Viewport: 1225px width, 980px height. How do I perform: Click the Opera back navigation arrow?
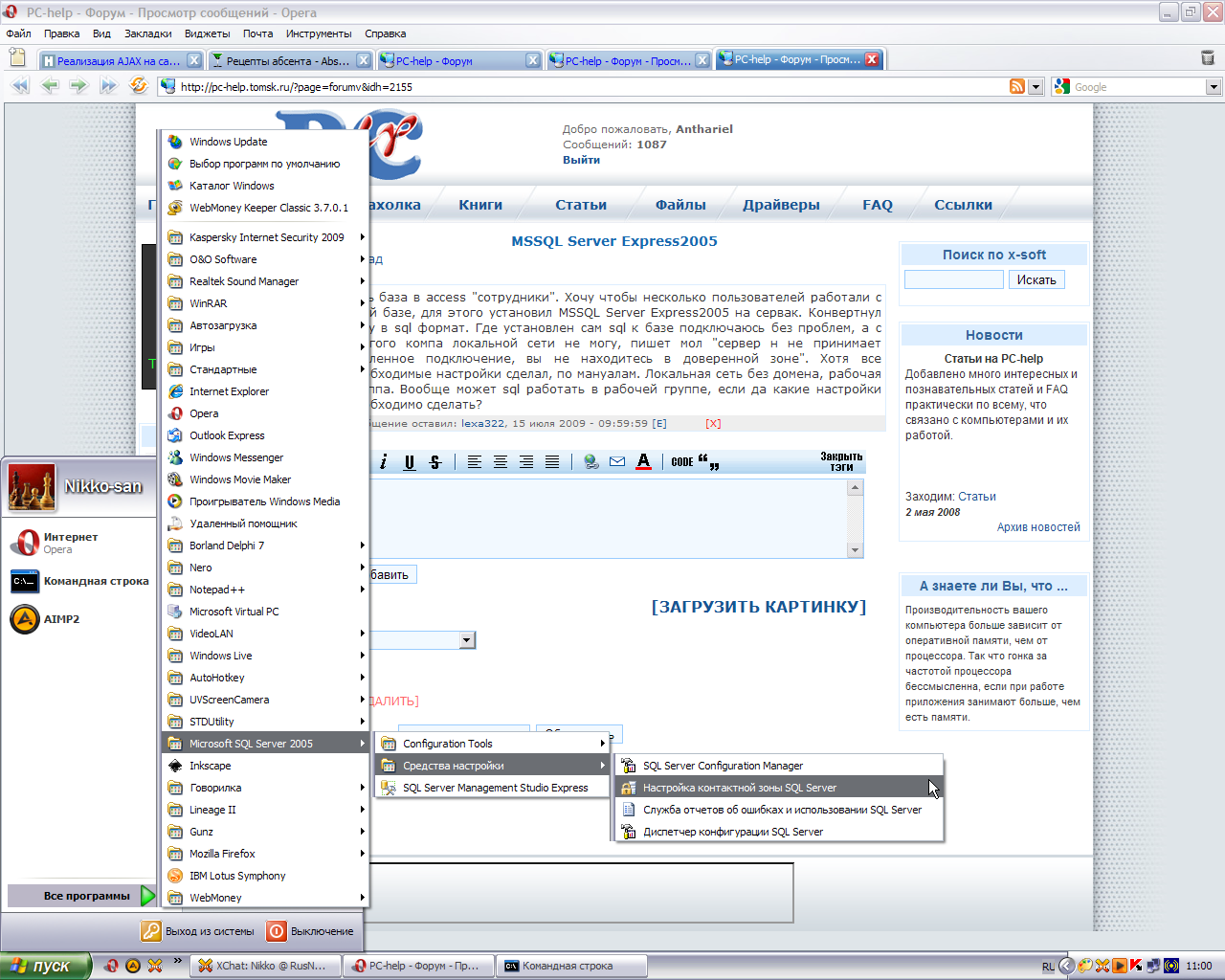pyautogui.click(x=50, y=86)
